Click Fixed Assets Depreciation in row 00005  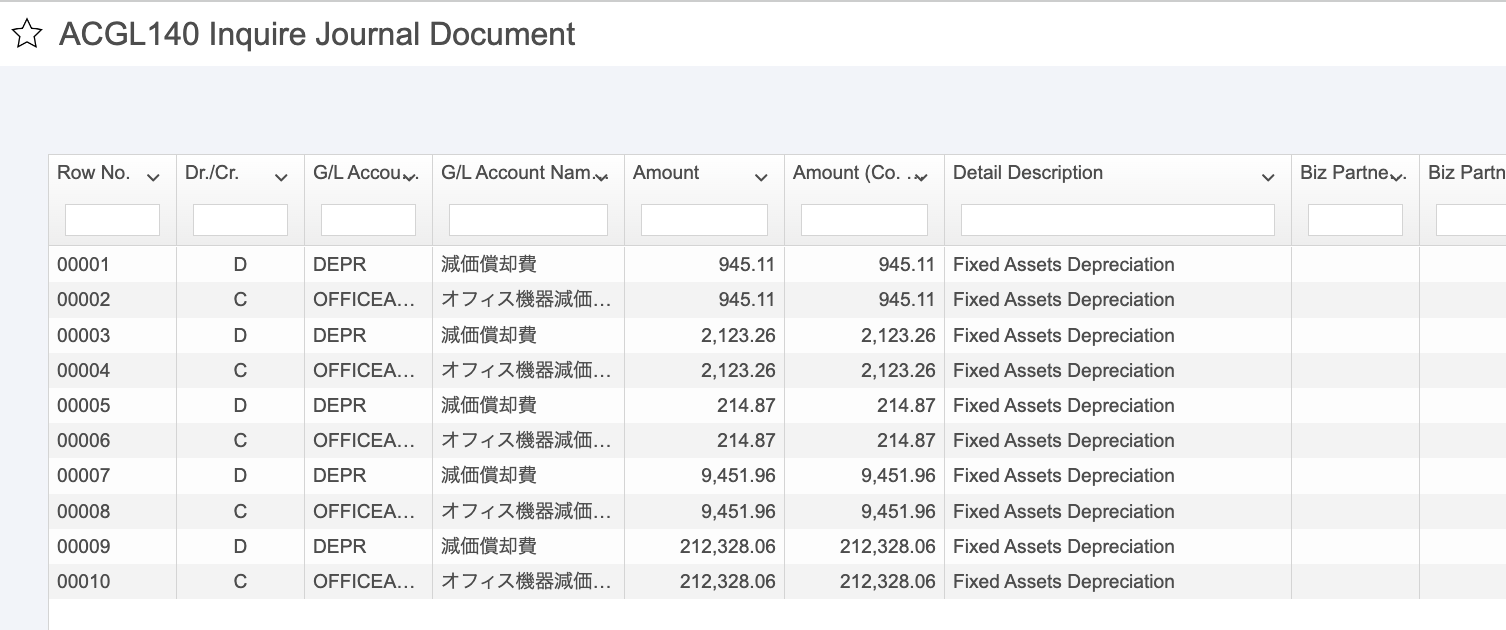click(1064, 405)
